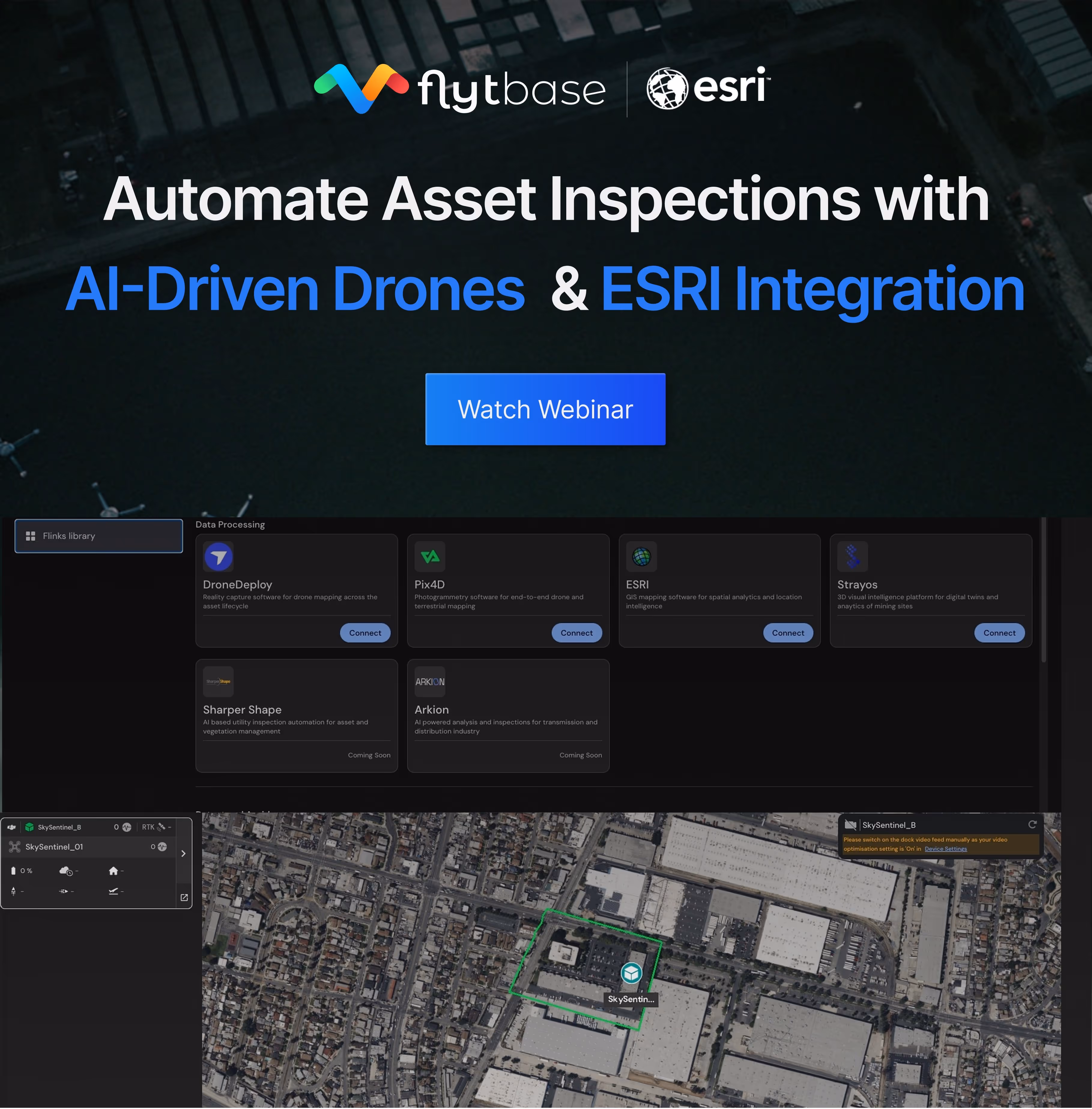Click the Pix4D logo icon

pyautogui.click(x=430, y=556)
